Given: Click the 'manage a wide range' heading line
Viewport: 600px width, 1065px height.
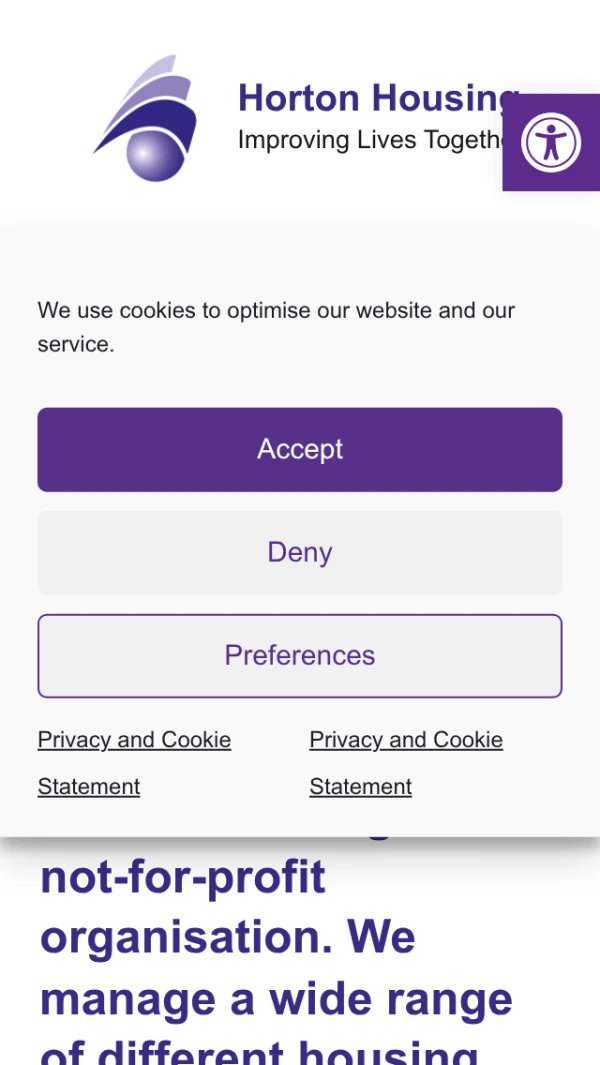Looking at the screenshot, I should pos(276,999).
